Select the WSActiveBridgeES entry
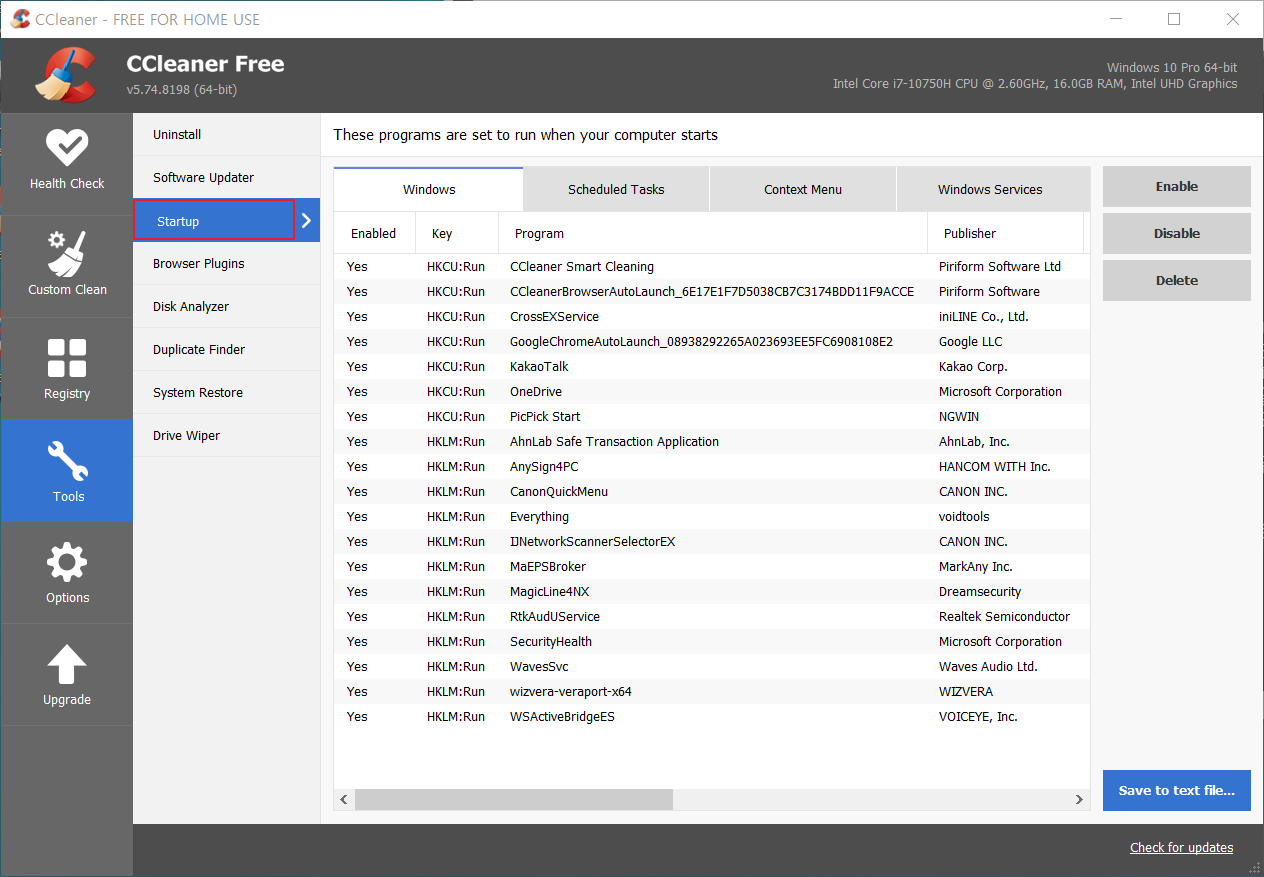Image resolution: width=1264 pixels, height=877 pixels. [x=712, y=717]
